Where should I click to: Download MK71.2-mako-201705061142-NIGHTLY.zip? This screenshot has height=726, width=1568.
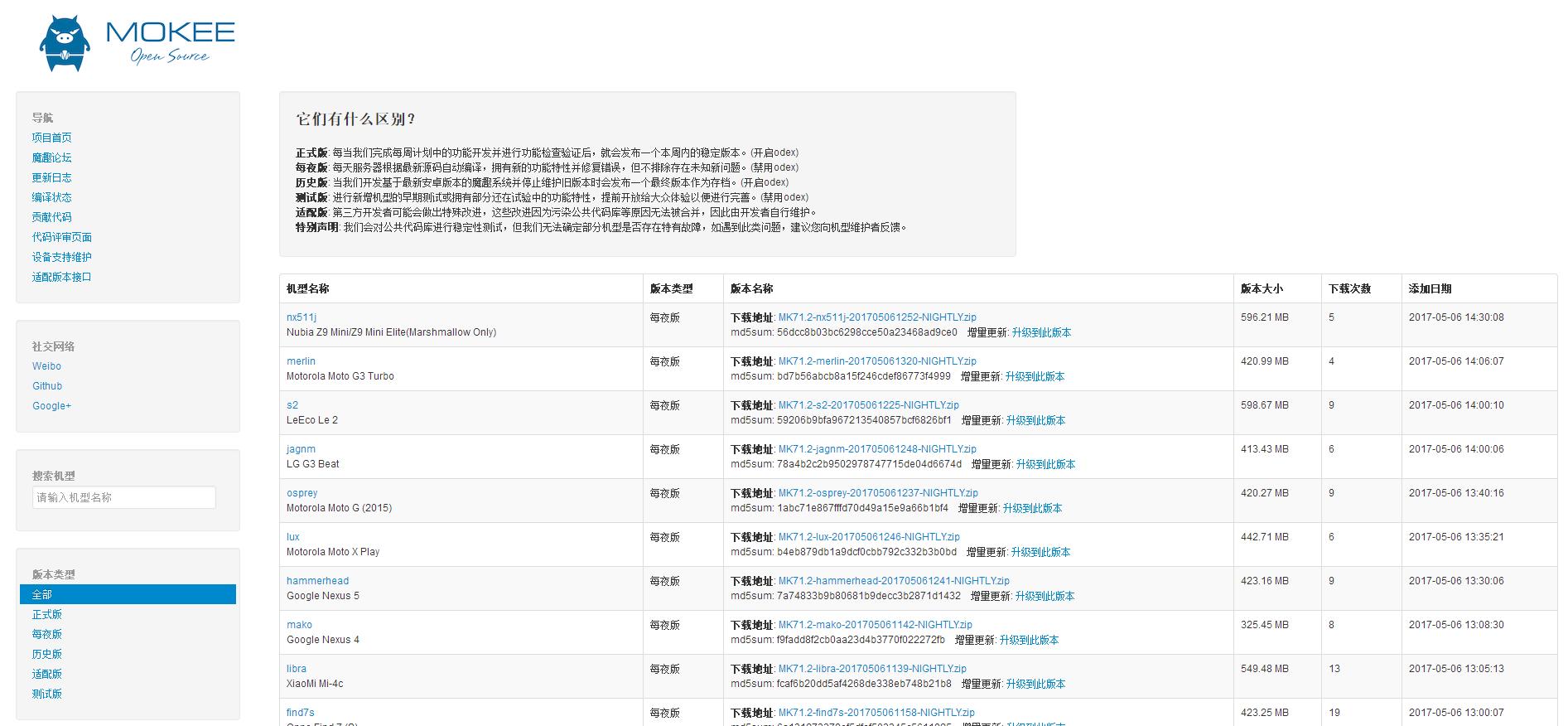point(876,625)
